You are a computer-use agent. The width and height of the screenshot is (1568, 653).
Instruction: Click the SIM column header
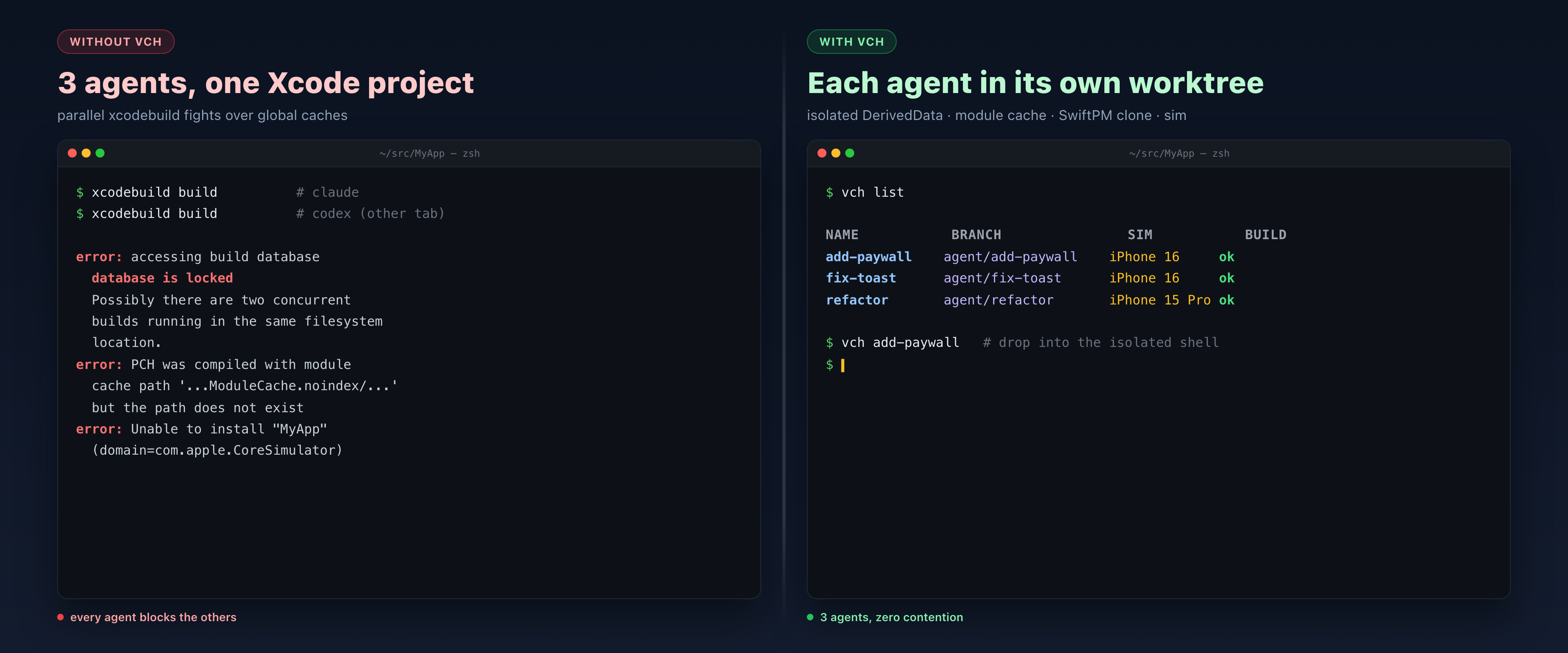(1140, 235)
